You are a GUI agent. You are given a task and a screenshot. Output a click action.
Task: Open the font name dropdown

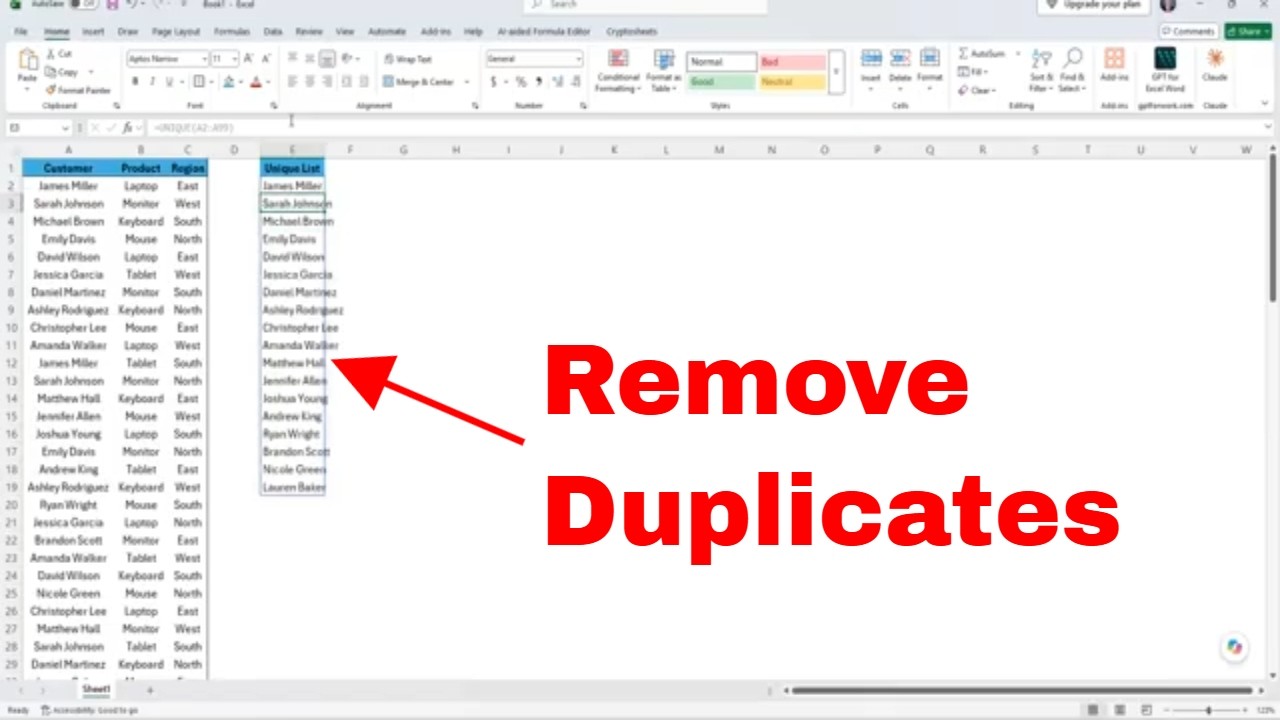click(x=205, y=59)
